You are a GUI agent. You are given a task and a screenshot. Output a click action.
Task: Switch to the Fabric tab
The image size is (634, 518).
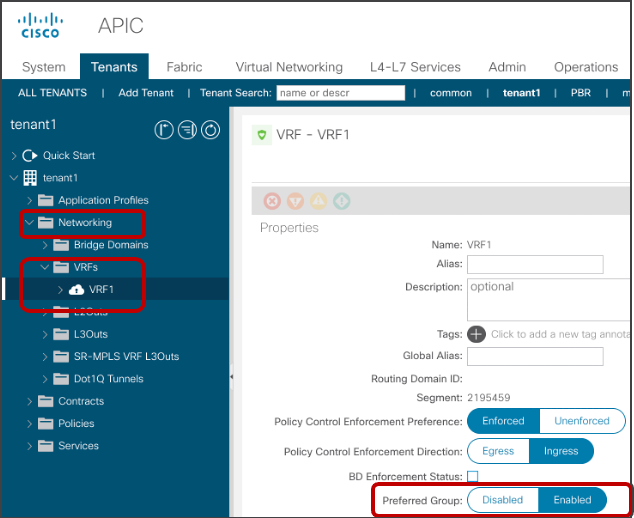[184, 67]
